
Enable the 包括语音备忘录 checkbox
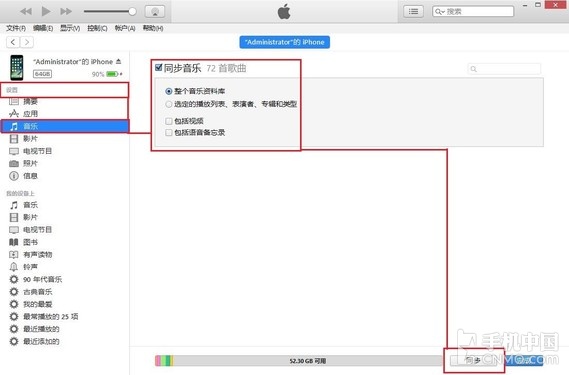coord(168,133)
